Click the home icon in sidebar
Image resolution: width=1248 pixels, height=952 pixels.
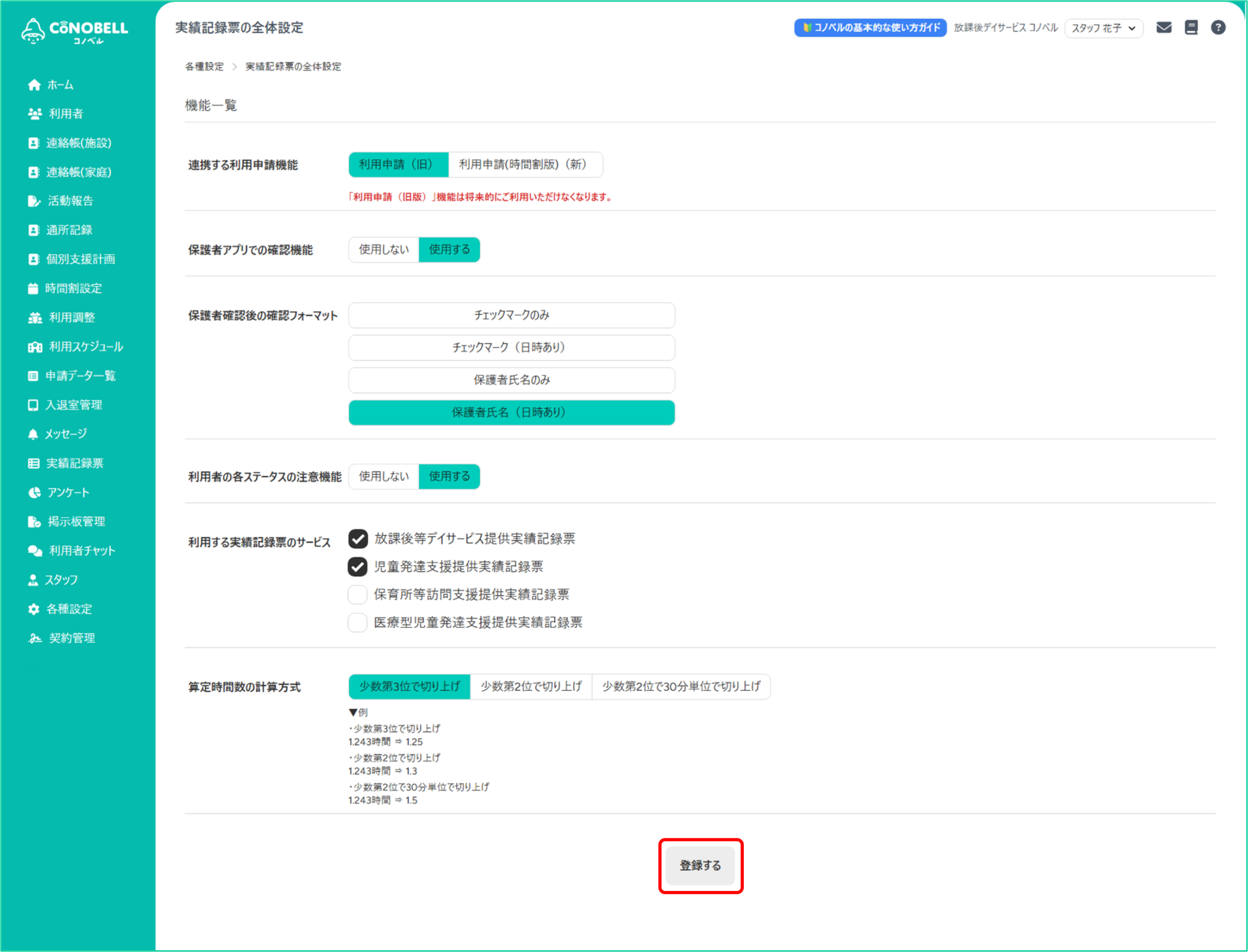tap(34, 85)
